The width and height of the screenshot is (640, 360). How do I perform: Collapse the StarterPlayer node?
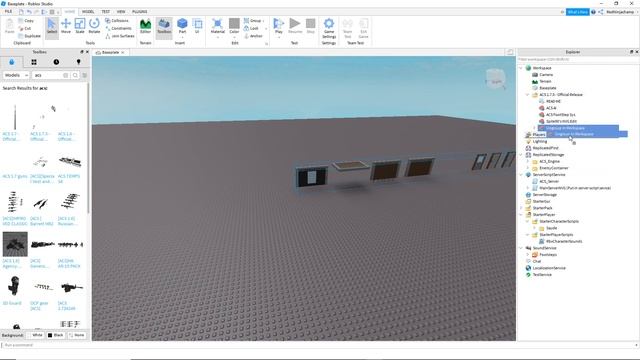521,215
